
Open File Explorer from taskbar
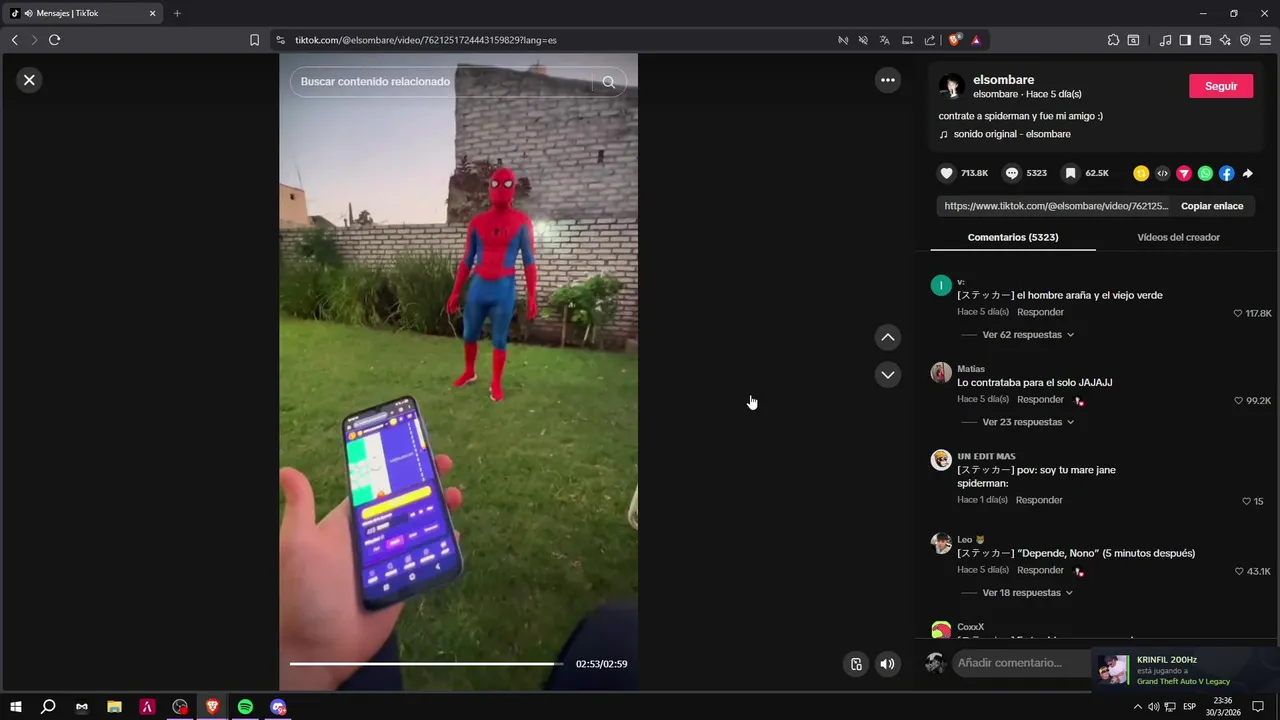(114, 707)
